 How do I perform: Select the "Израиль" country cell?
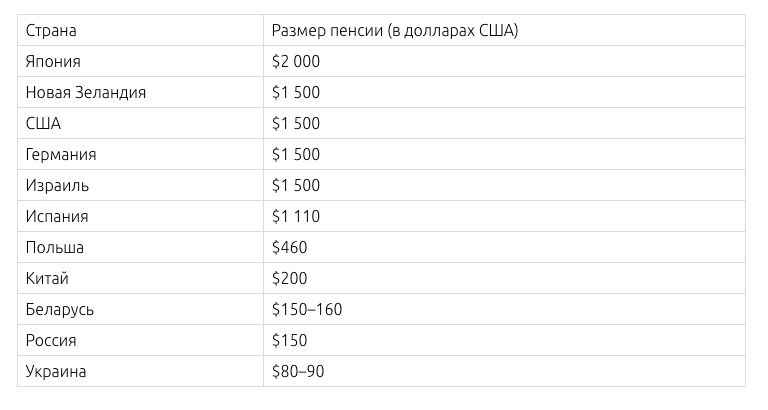tap(58, 186)
